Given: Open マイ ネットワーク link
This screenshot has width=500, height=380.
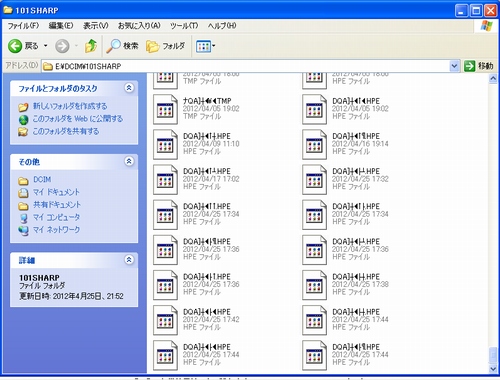Looking at the screenshot, I should (x=56, y=230).
